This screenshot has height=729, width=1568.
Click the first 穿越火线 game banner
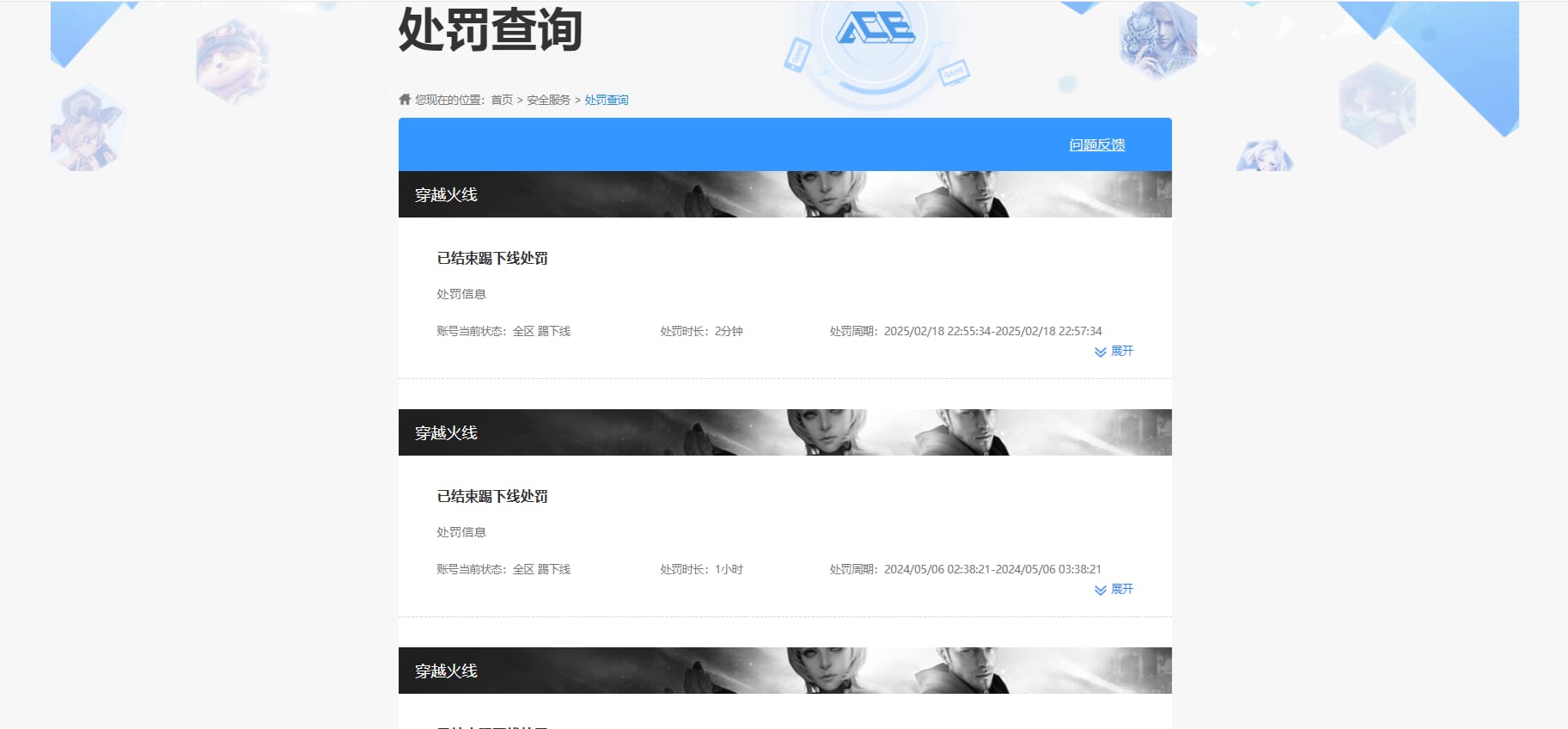coord(785,194)
